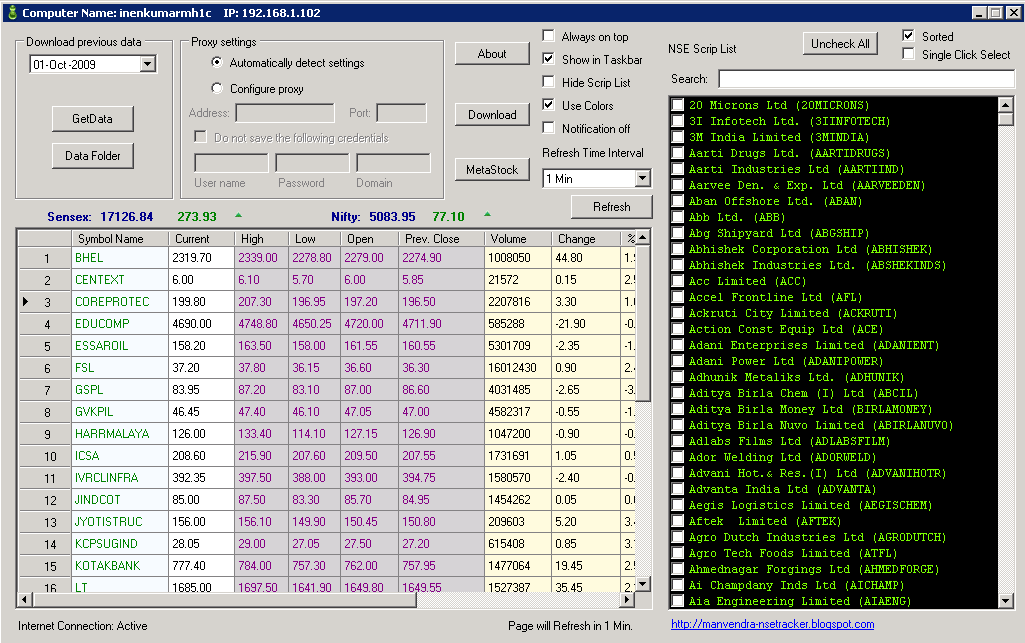Open the manvendra-nsetracker blogspot link

773,624
